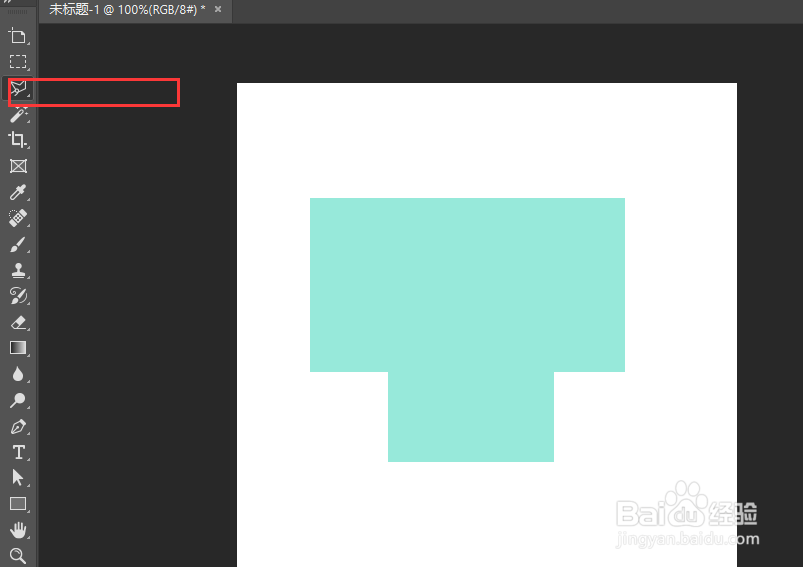Viewport: 803px width, 567px height.
Task: Select the Rectangle shape tool
Action: (18, 504)
